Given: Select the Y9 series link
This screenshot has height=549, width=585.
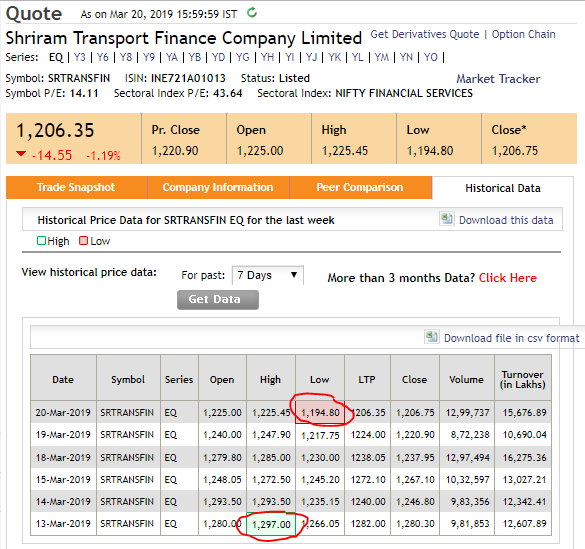Looking at the screenshot, I should pos(149,57).
